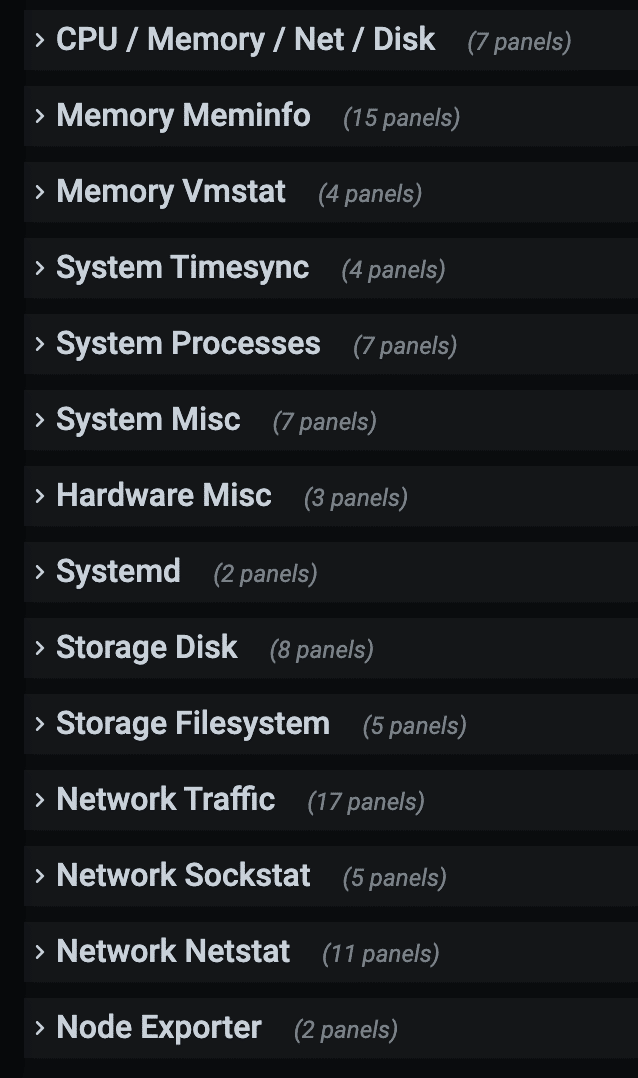The width and height of the screenshot is (638, 1078).
Task: Click the Systemd row title text
Action: click(x=118, y=571)
